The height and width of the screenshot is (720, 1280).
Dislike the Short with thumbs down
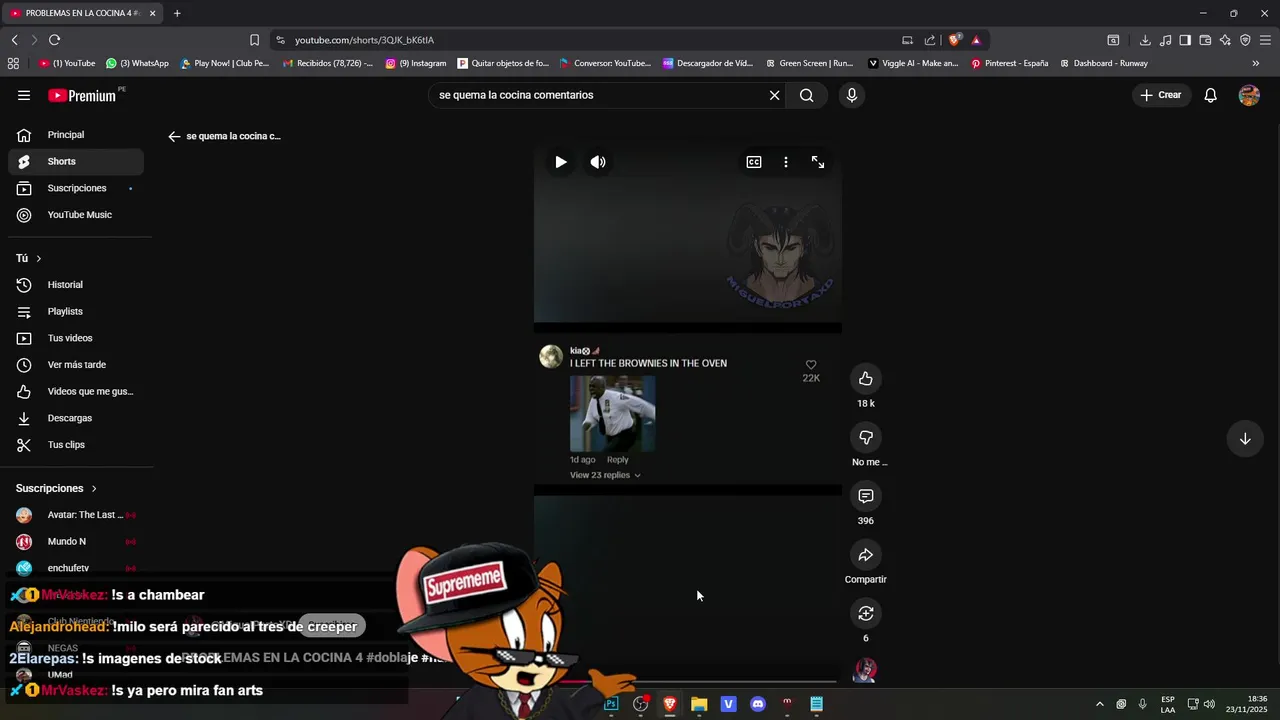866,437
